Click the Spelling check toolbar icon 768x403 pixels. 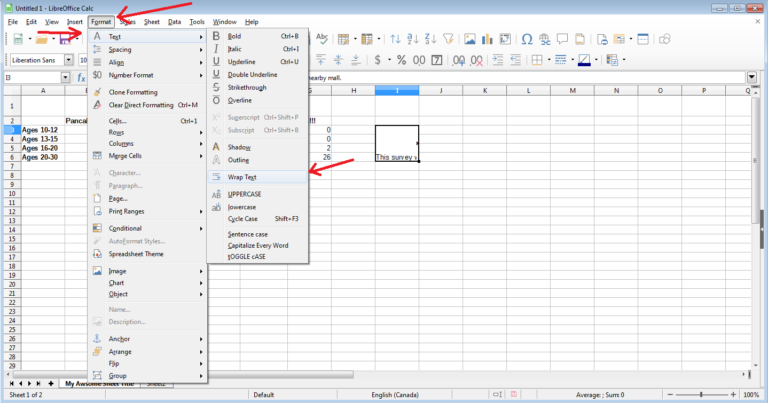pos(323,39)
